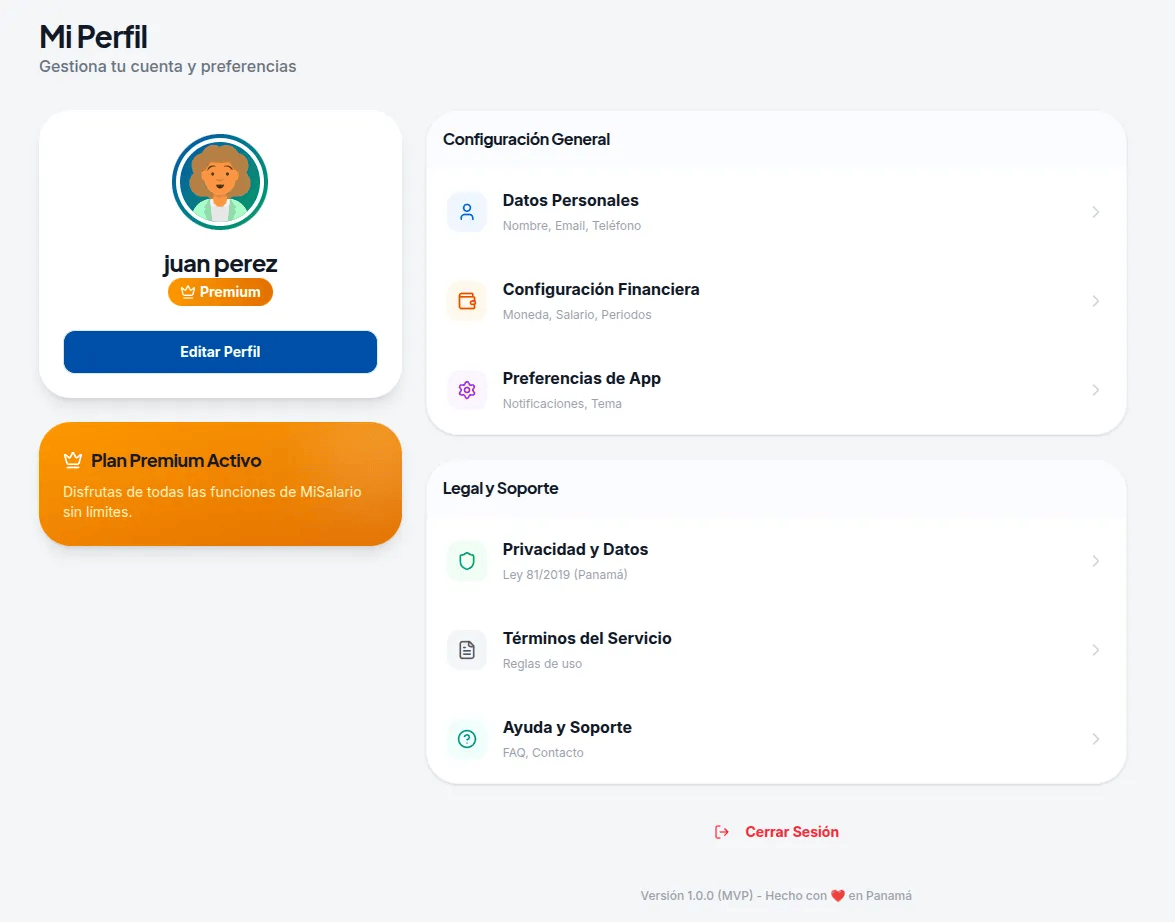This screenshot has height=922, width=1175.
Task: Click 'Reglas de uso' description text
Action: [x=543, y=664]
